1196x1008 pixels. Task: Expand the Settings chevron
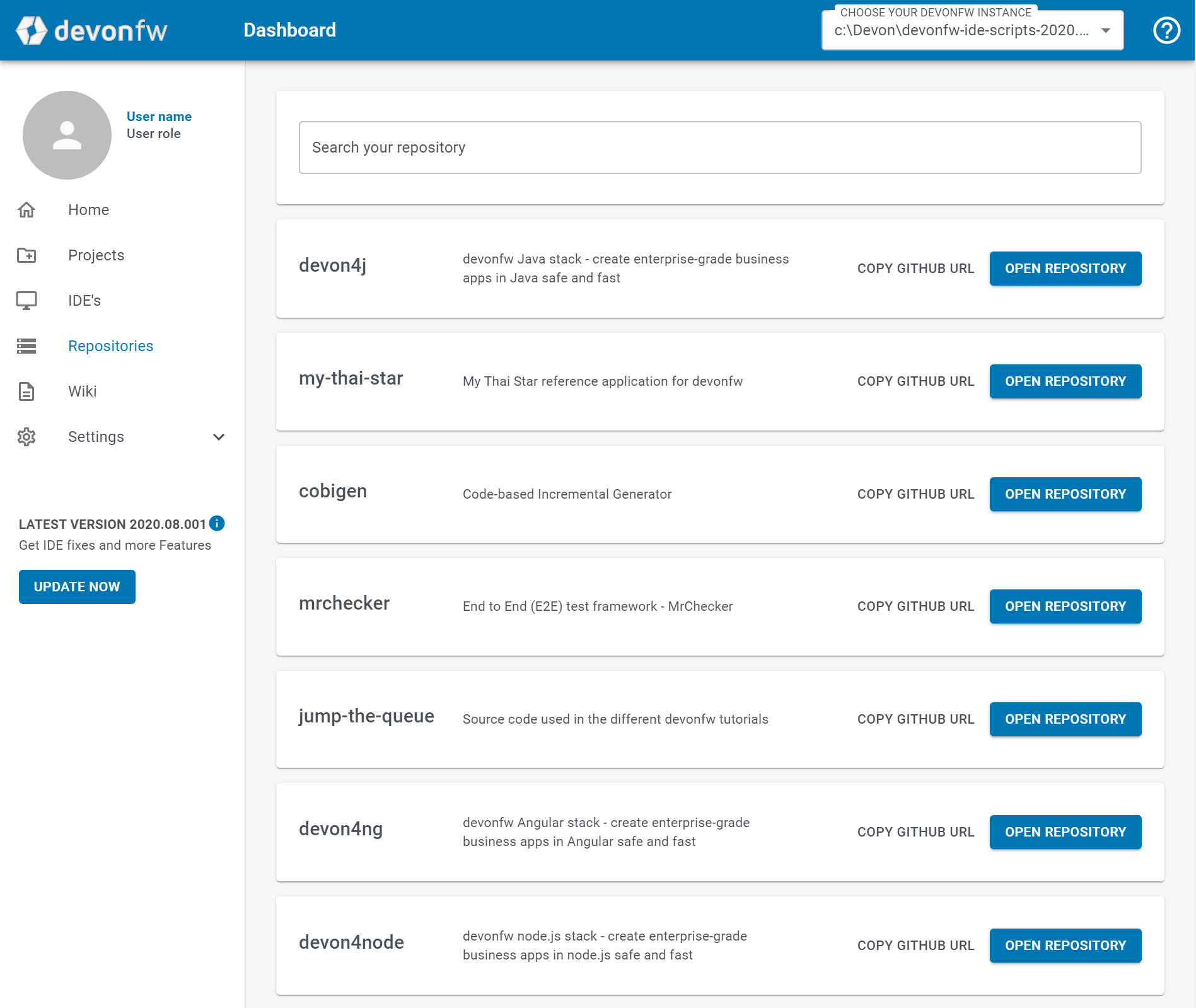[x=219, y=437]
